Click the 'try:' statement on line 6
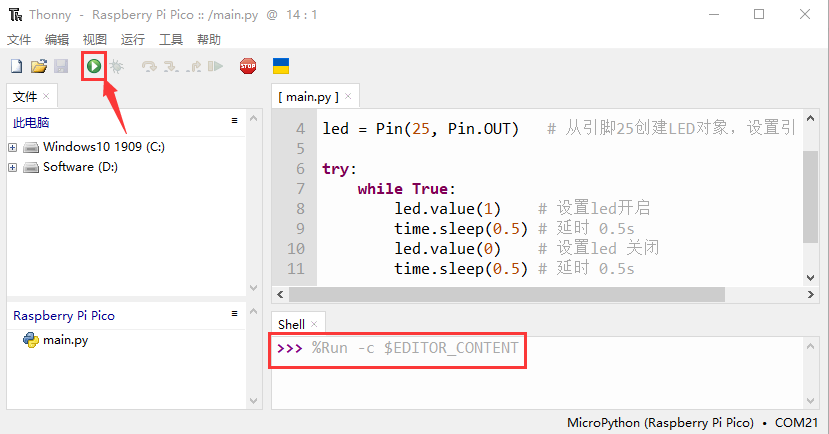 [x=339, y=169]
